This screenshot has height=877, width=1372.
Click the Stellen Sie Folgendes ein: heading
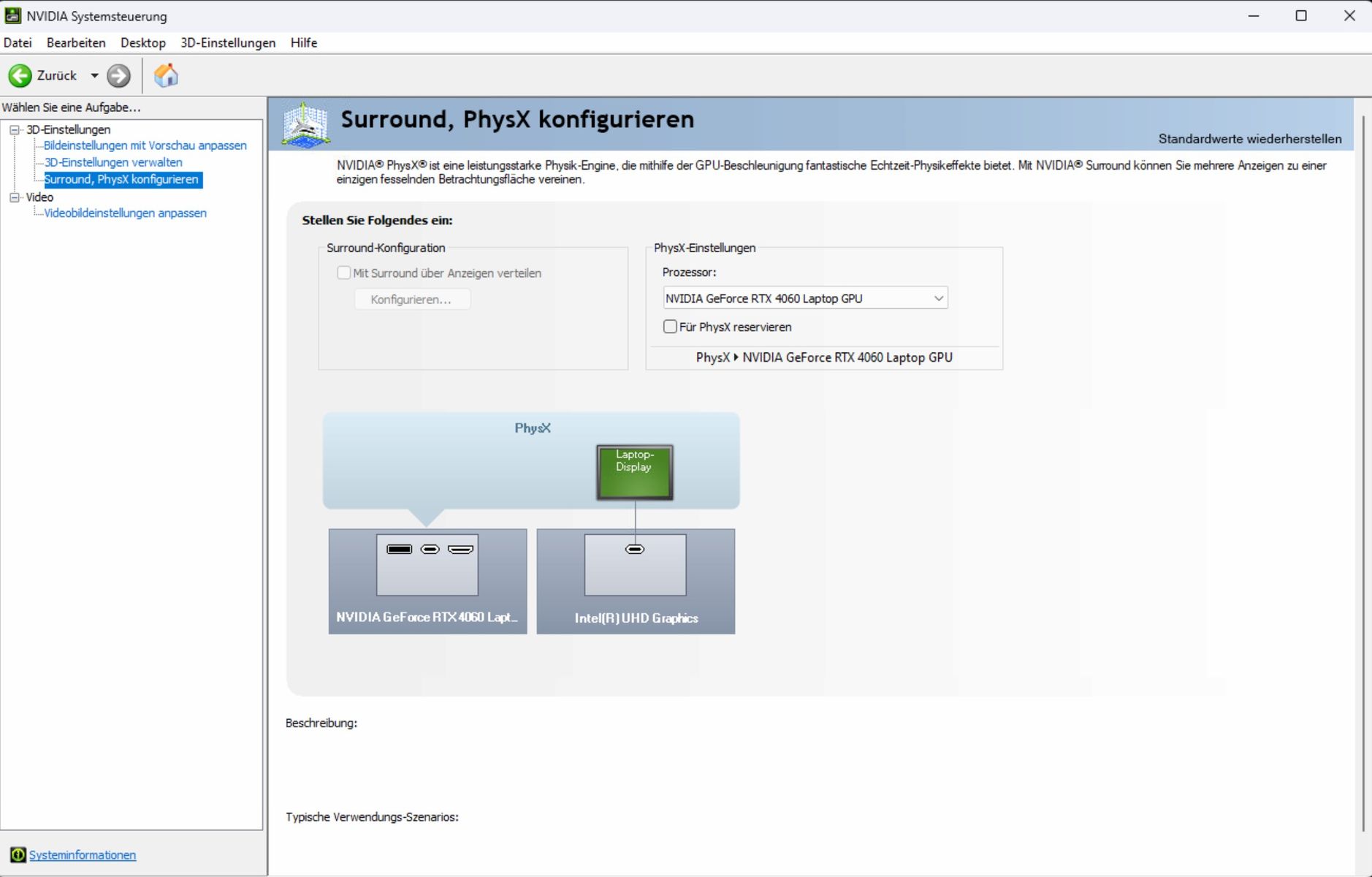[377, 220]
